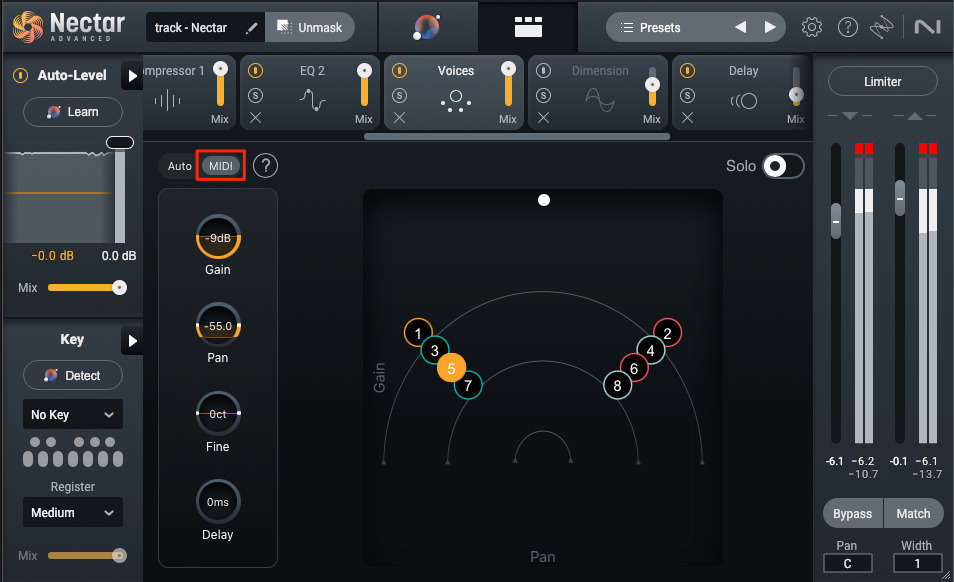Select the Voices module tab

[x=454, y=92]
